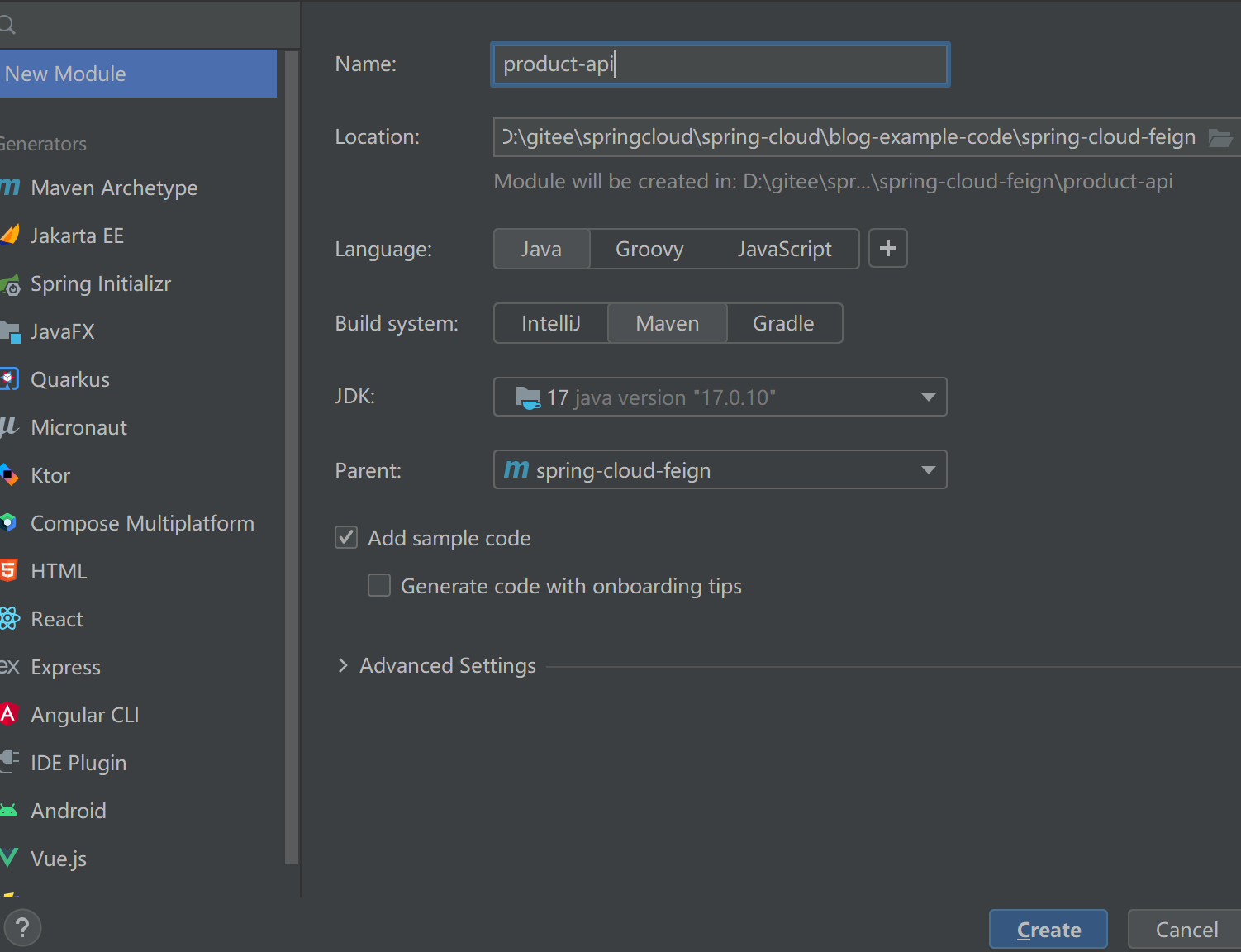Browse location with the folder icon

1220,137
